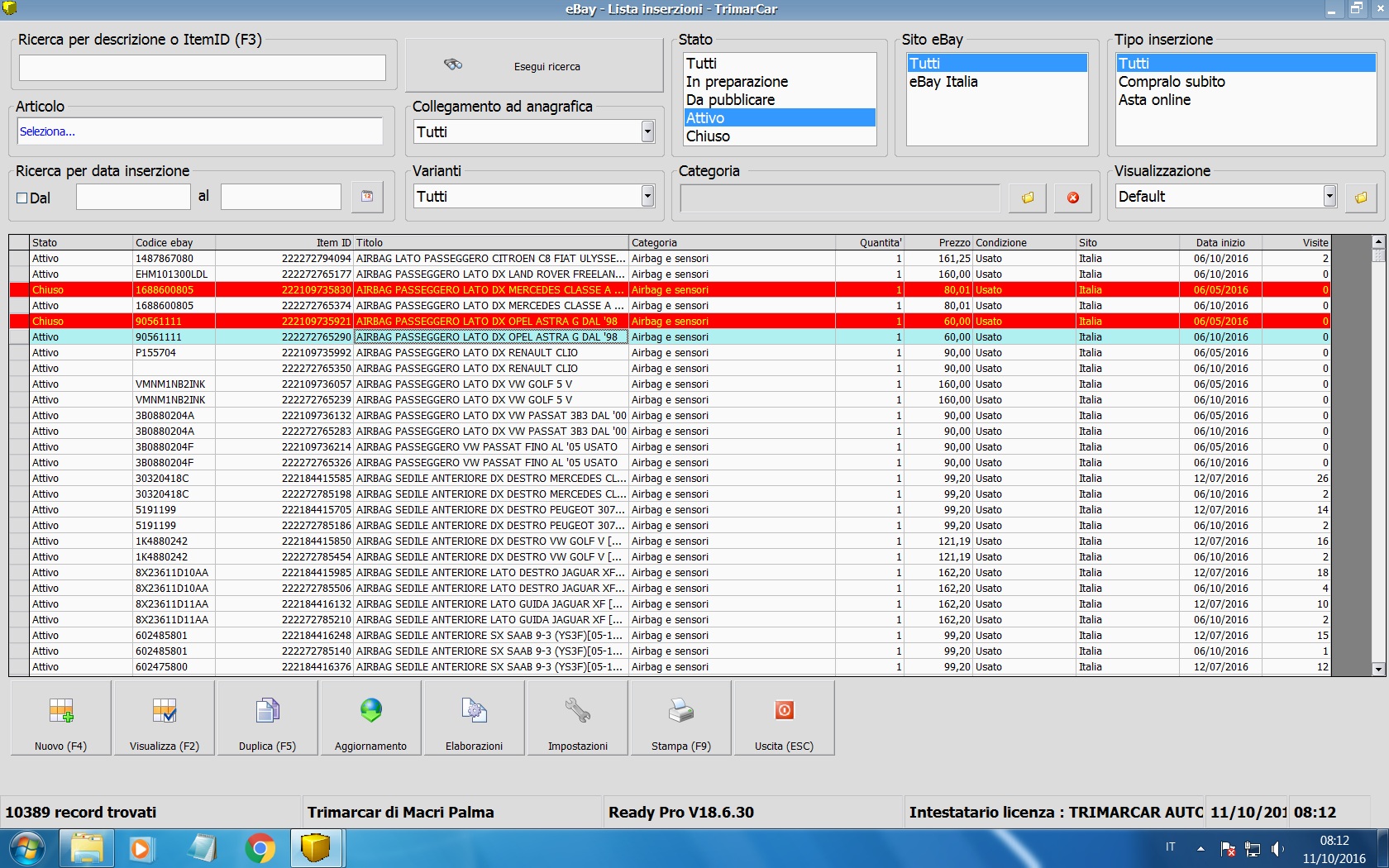Select Chiuso in the Stato list
The width and height of the screenshot is (1389, 868).
click(780, 136)
